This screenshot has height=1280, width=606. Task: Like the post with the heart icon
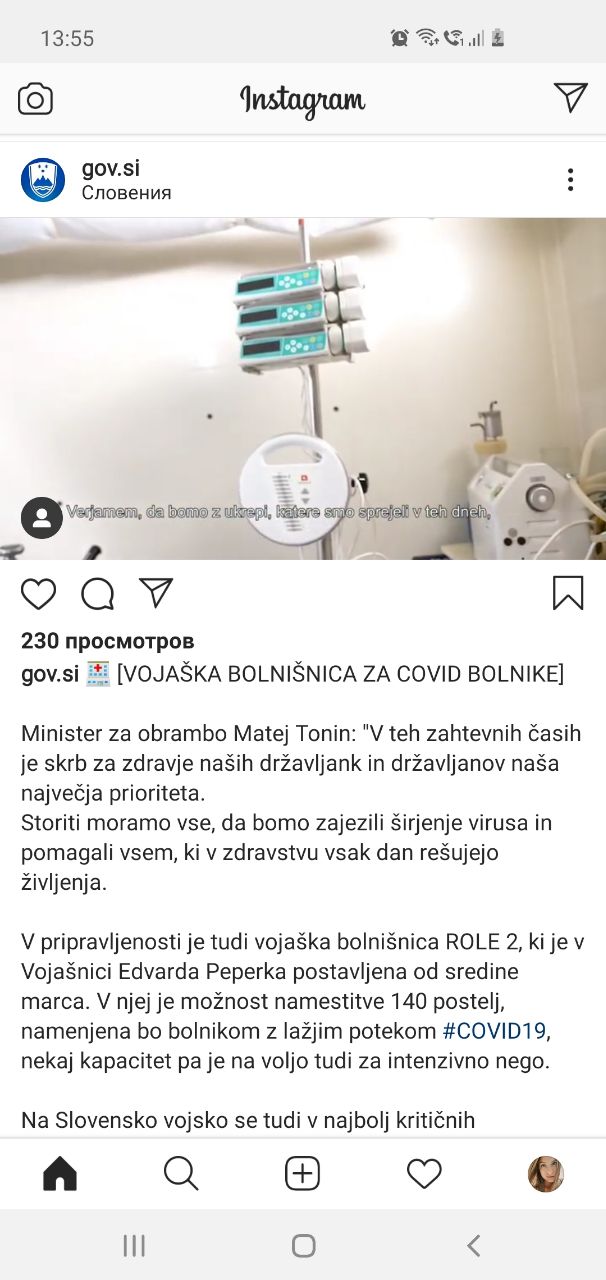point(39,593)
